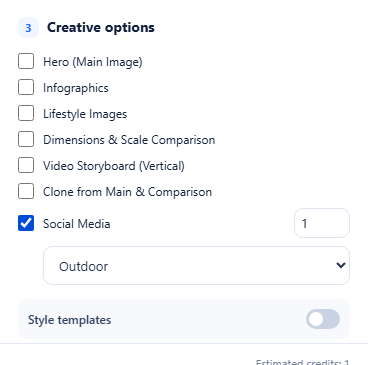Click the Dimensions & Scale Comparison label
This screenshot has width=368, height=365.
[129, 140]
